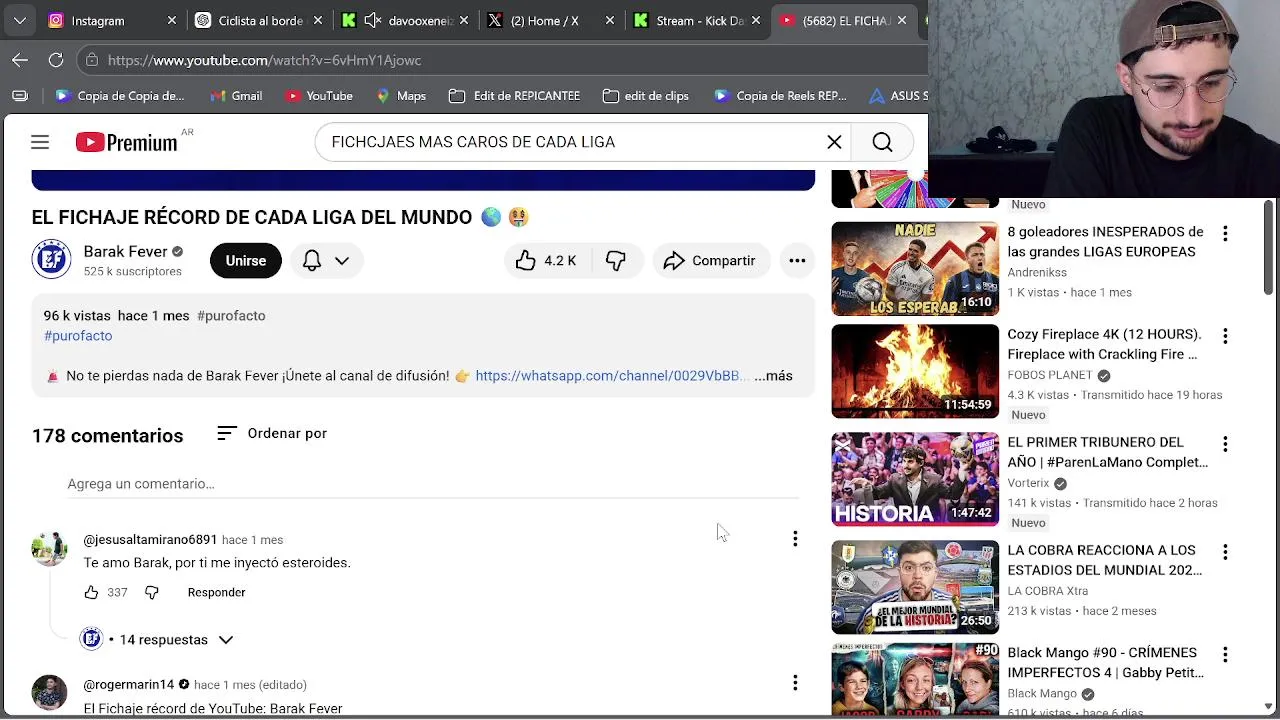Open edit de clips bookmark folder
The width and height of the screenshot is (1280, 720).
click(646, 96)
